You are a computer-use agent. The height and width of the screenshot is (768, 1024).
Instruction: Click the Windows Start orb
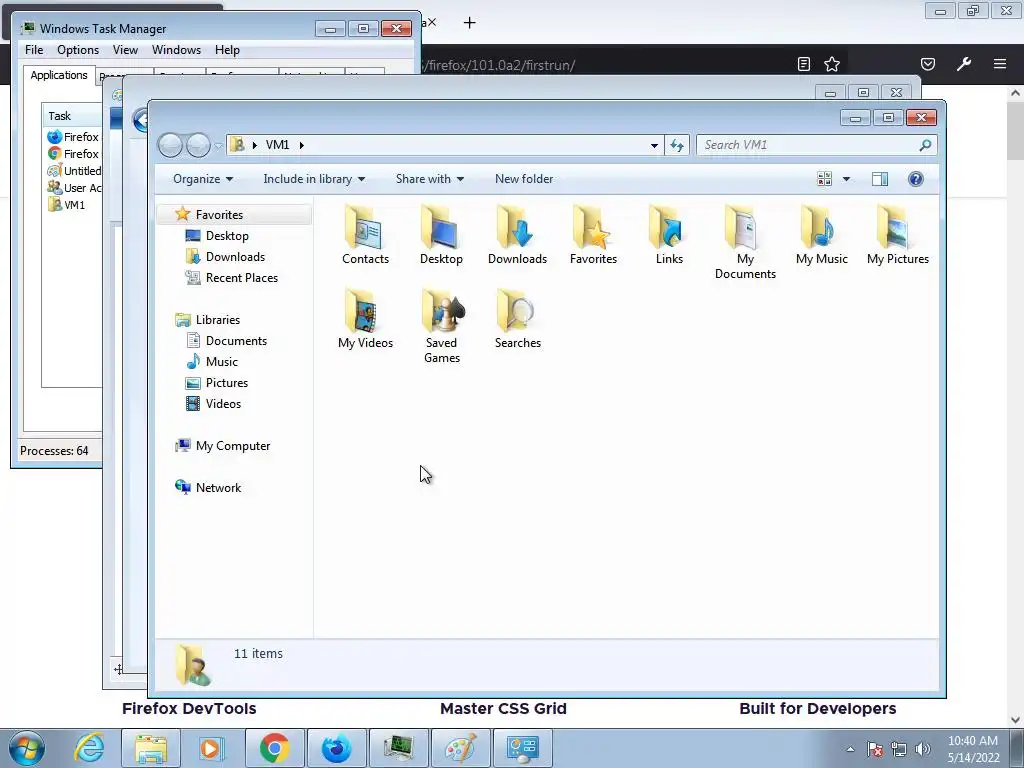tap(26, 748)
